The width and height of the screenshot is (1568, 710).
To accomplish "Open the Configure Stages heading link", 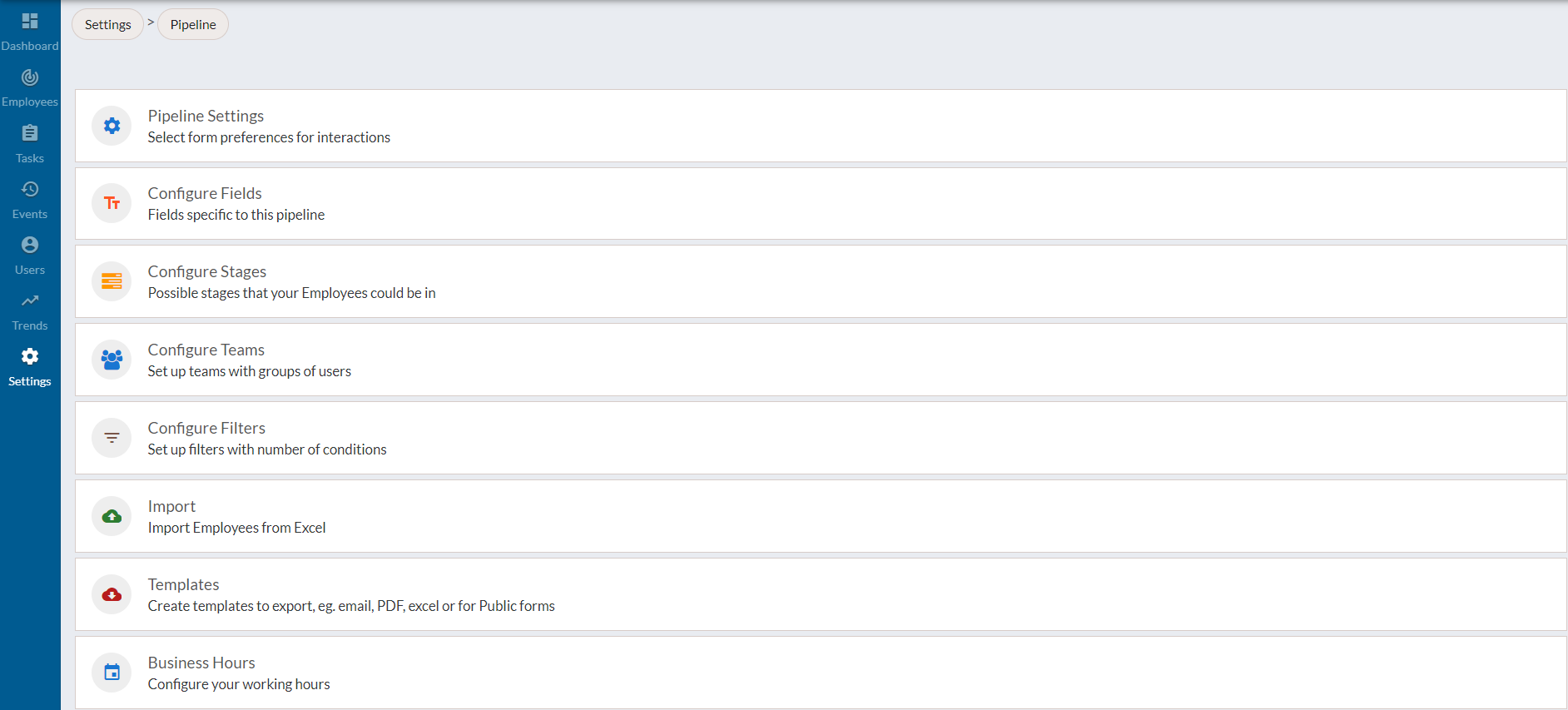I will coord(207,271).
